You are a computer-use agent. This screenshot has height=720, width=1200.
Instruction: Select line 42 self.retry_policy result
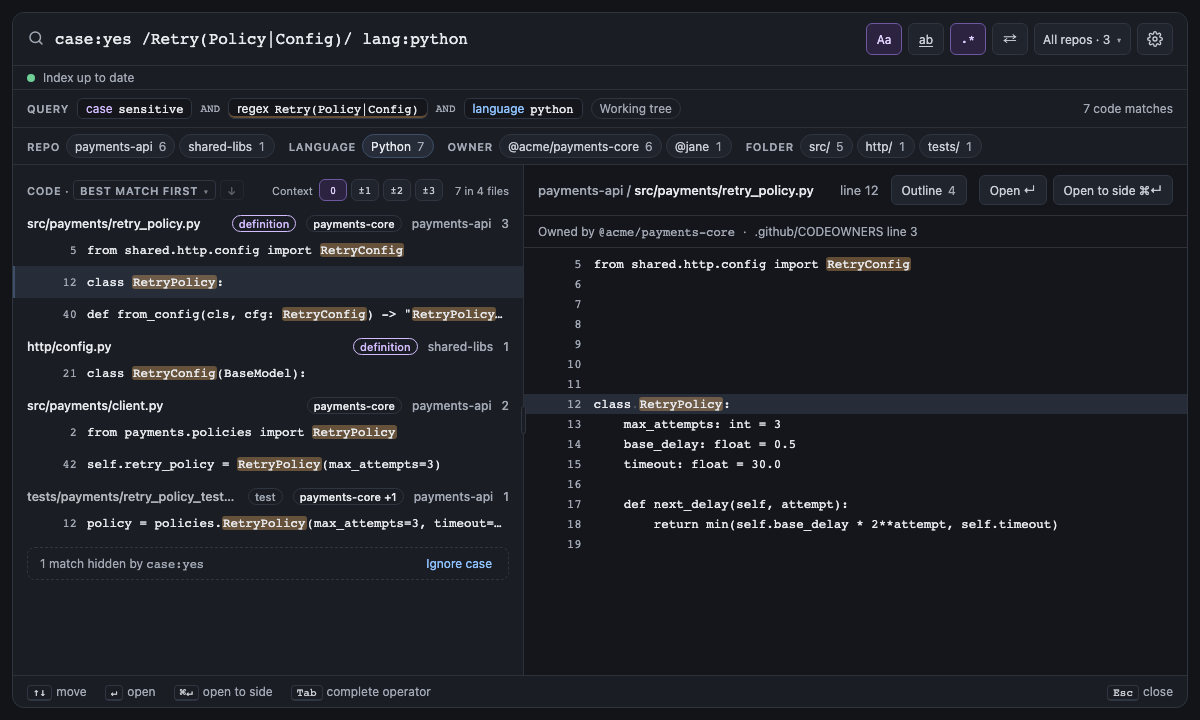point(268,464)
